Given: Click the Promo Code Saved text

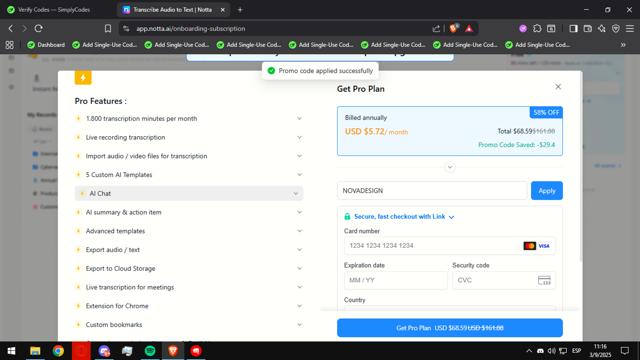Looking at the screenshot, I should click(x=516, y=144).
